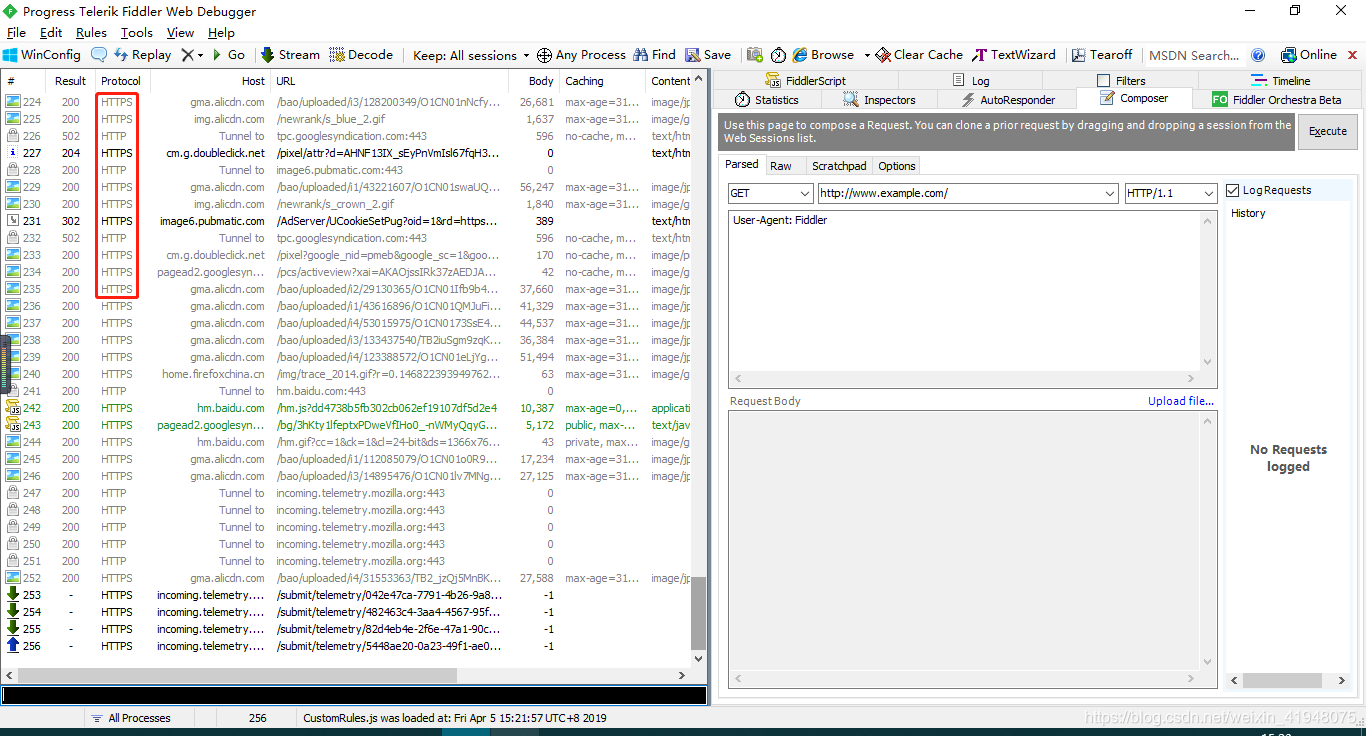
Task: Switch to the Log tab
Action: pyautogui.click(x=969, y=81)
